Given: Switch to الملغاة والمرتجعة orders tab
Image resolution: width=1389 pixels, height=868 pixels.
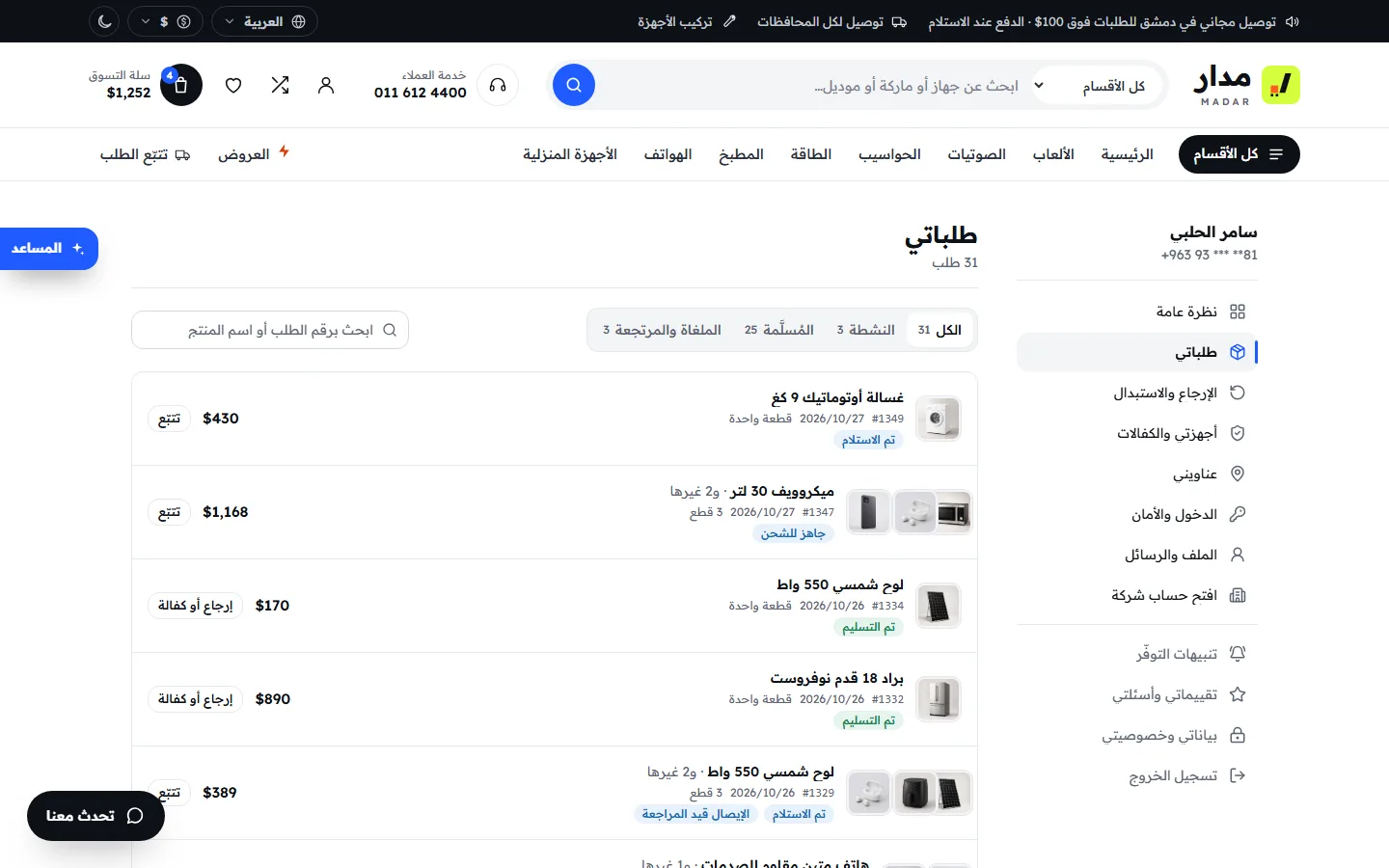Looking at the screenshot, I should tap(663, 330).
